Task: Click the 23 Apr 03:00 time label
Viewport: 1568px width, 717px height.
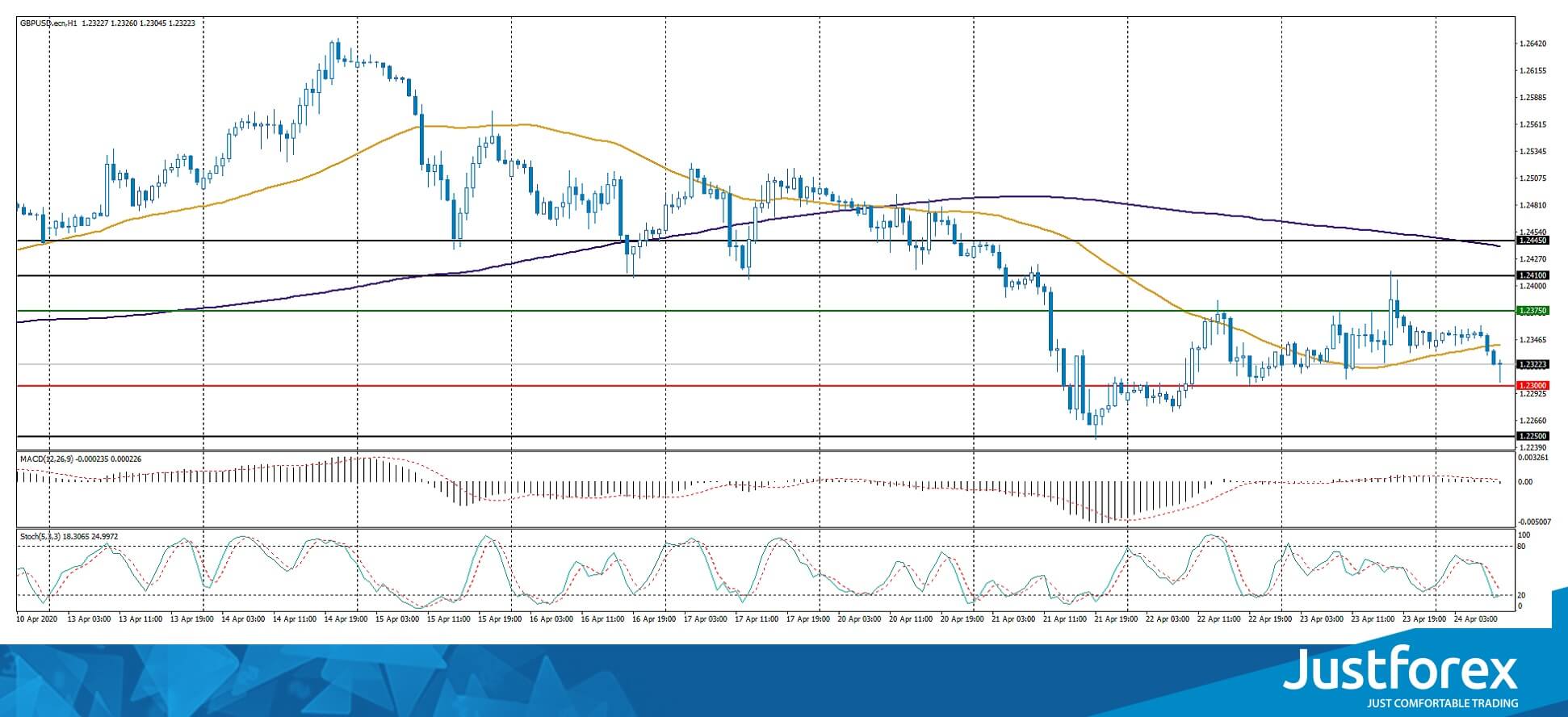Action: pos(1322,618)
